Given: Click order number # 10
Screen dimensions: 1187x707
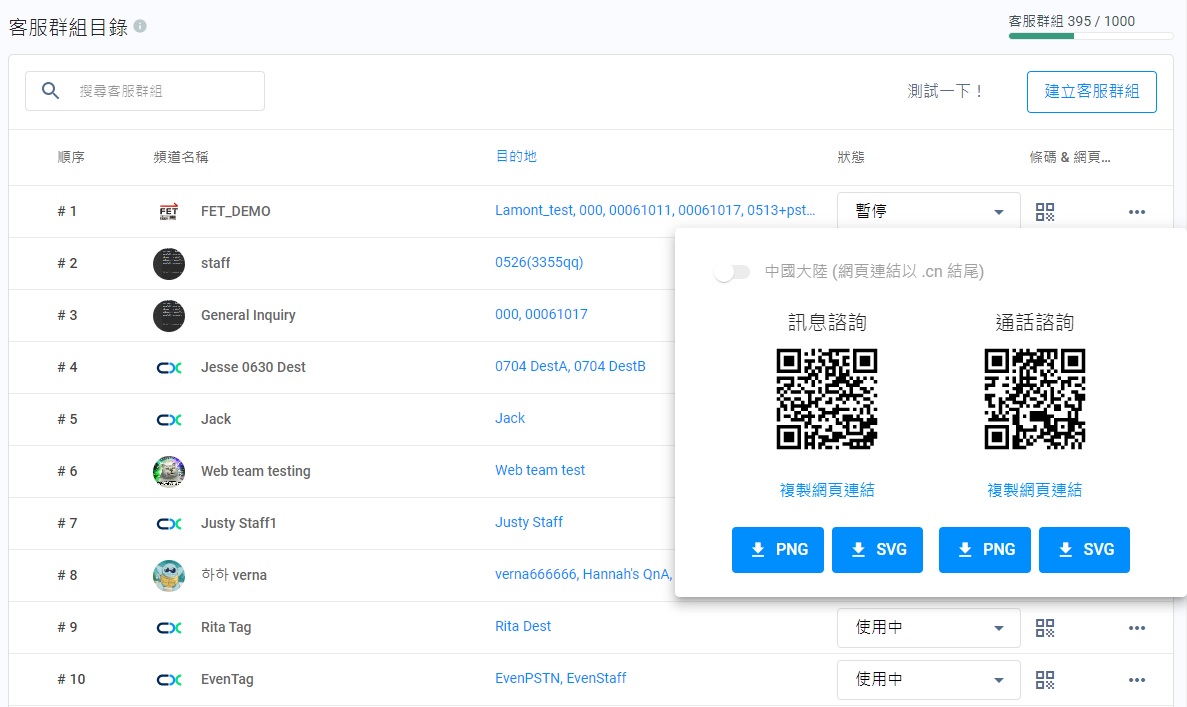Looking at the screenshot, I should (x=71, y=680).
